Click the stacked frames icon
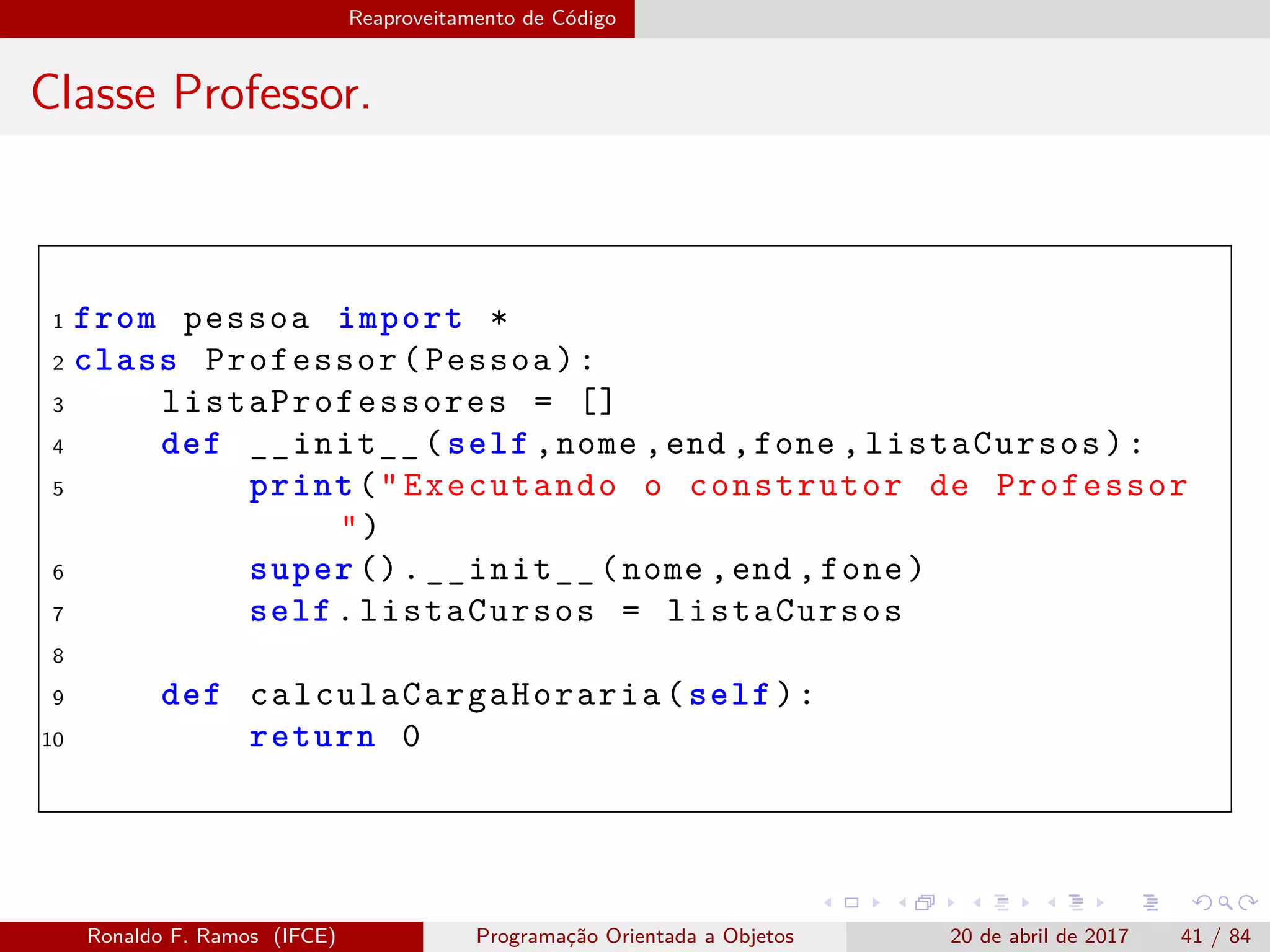The image size is (1270, 952). pyautogui.click(x=925, y=902)
